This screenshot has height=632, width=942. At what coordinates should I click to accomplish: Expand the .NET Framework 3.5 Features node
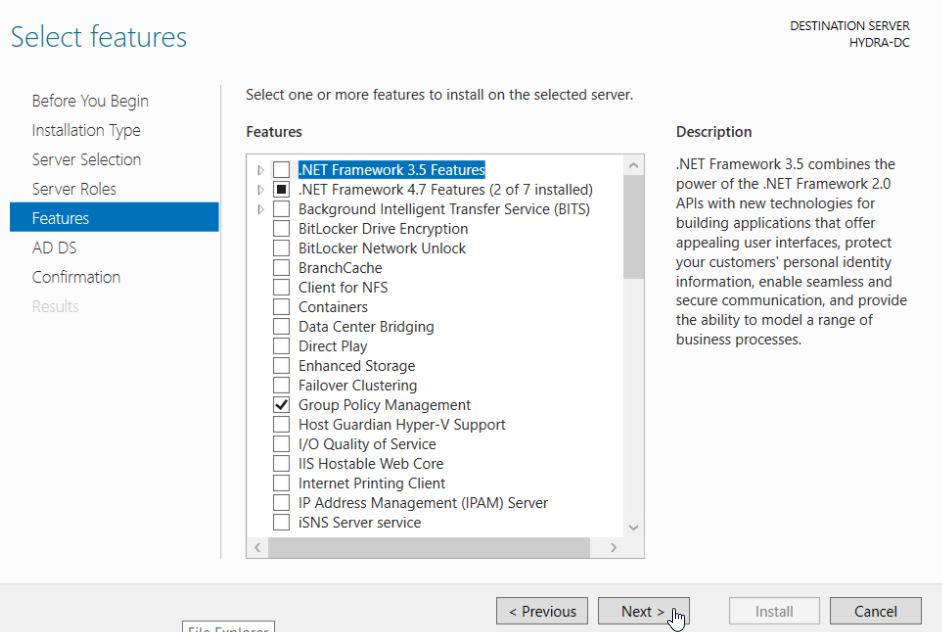261,170
